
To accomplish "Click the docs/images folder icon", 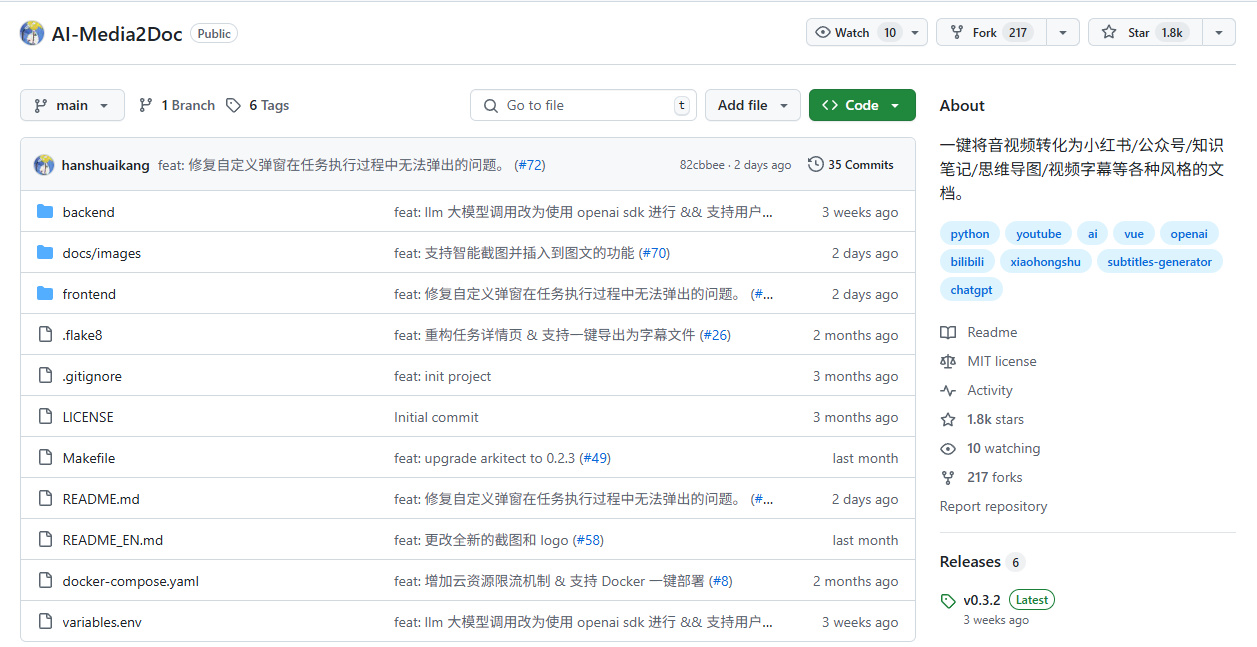I will tap(44, 253).
